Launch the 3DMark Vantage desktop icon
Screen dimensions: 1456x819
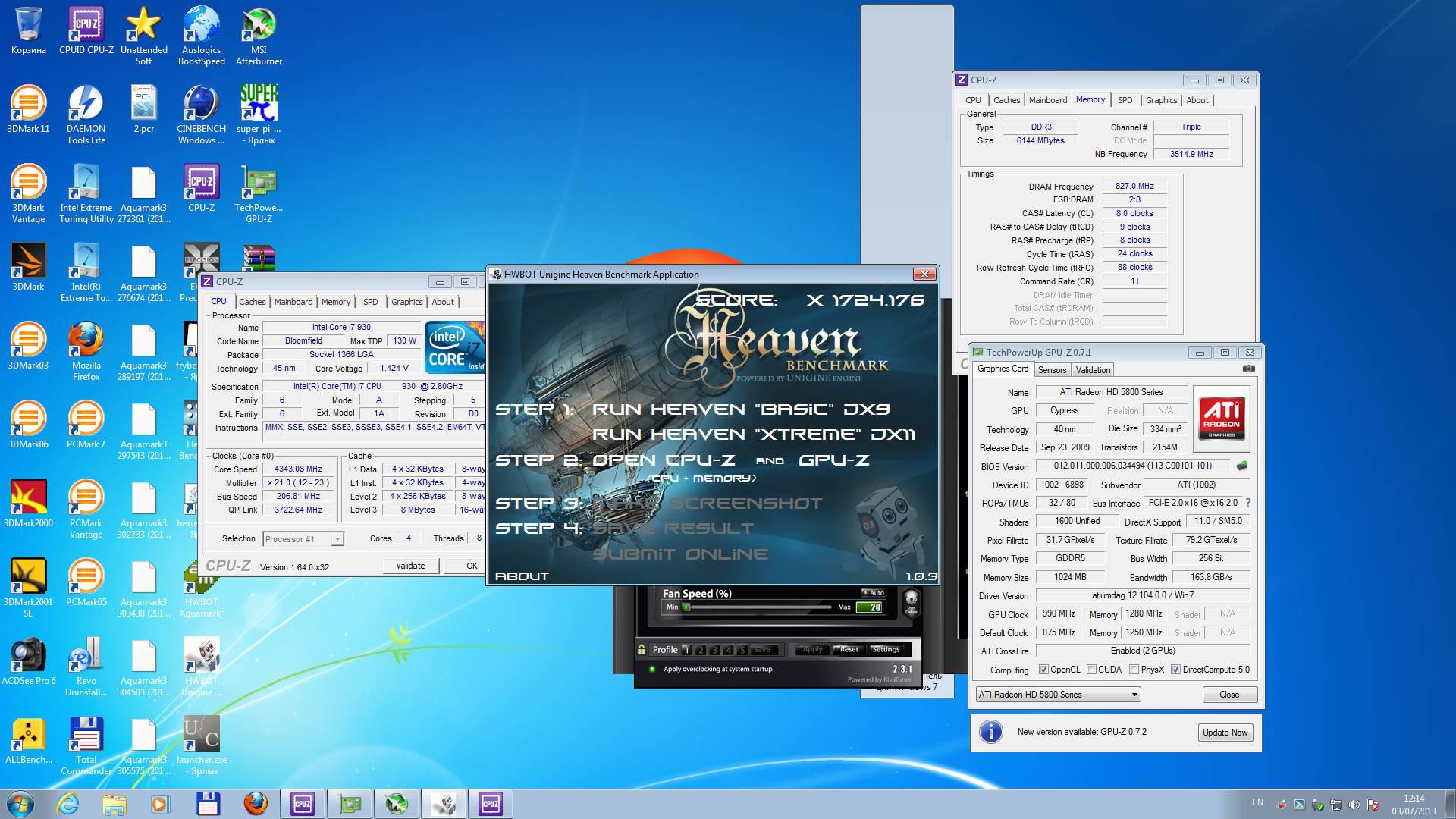(28, 194)
